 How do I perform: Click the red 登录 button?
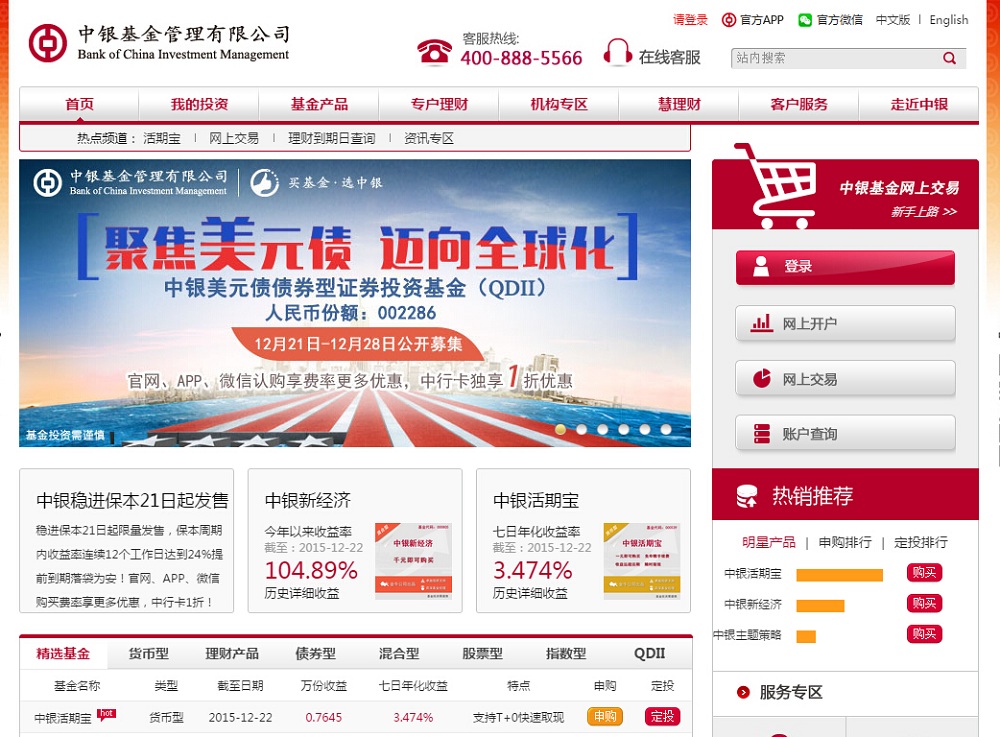click(845, 267)
